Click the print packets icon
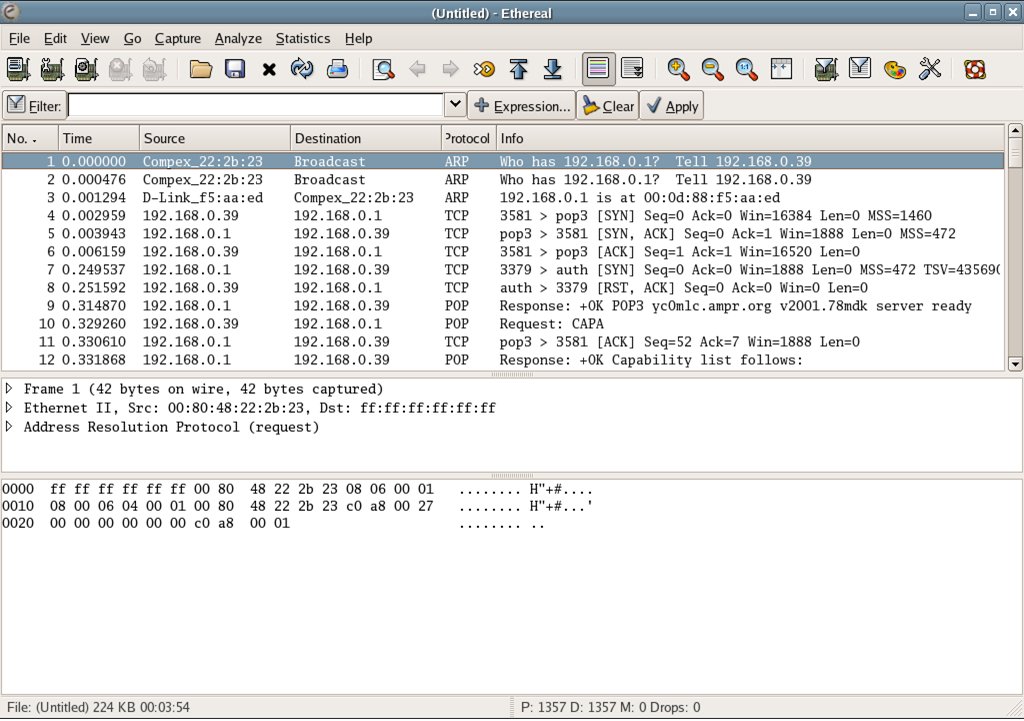1024x721 pixels. pos(337,69)
